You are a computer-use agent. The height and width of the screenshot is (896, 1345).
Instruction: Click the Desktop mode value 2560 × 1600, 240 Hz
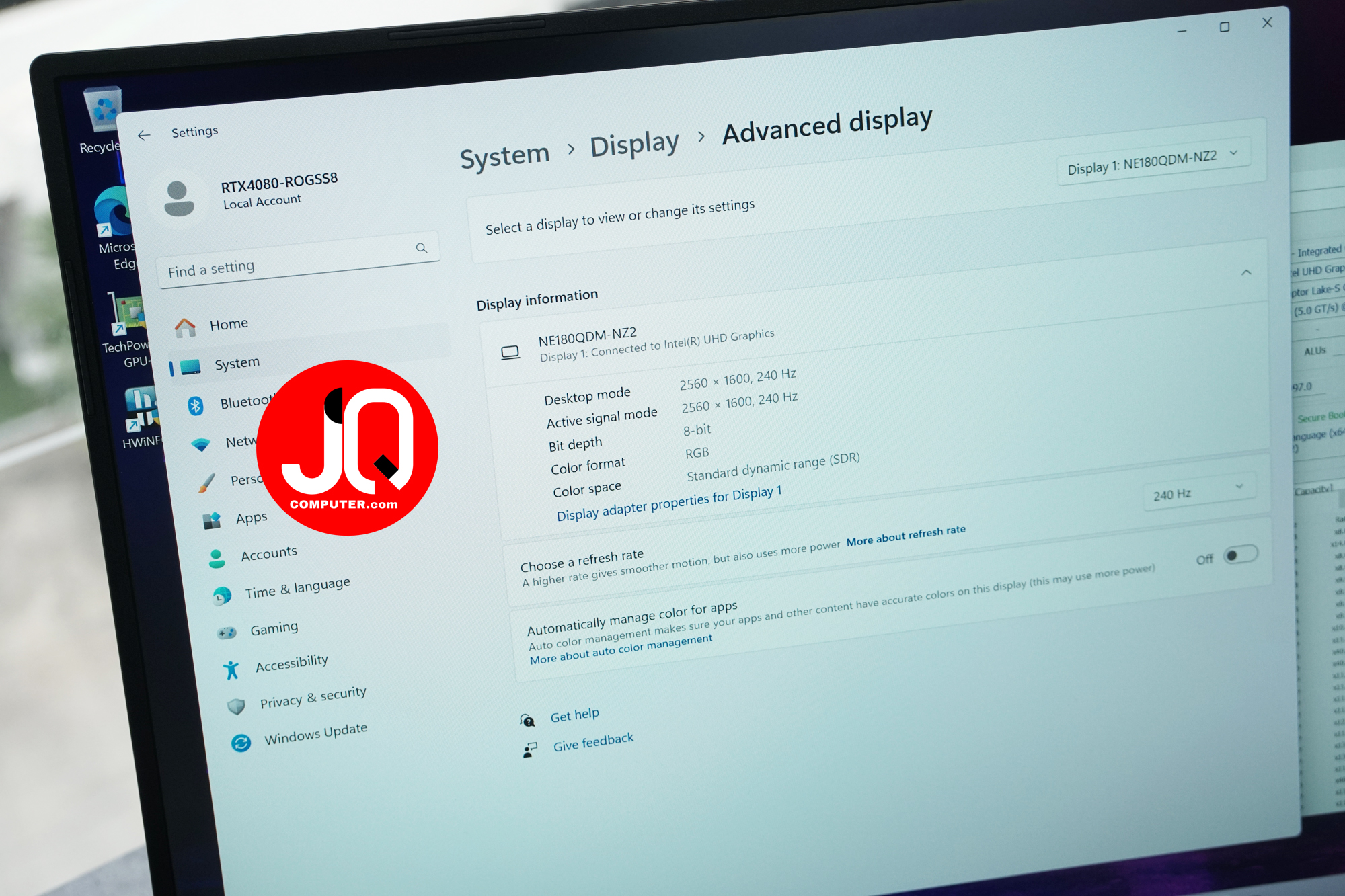pyautogui.click(x=738, y=379)
